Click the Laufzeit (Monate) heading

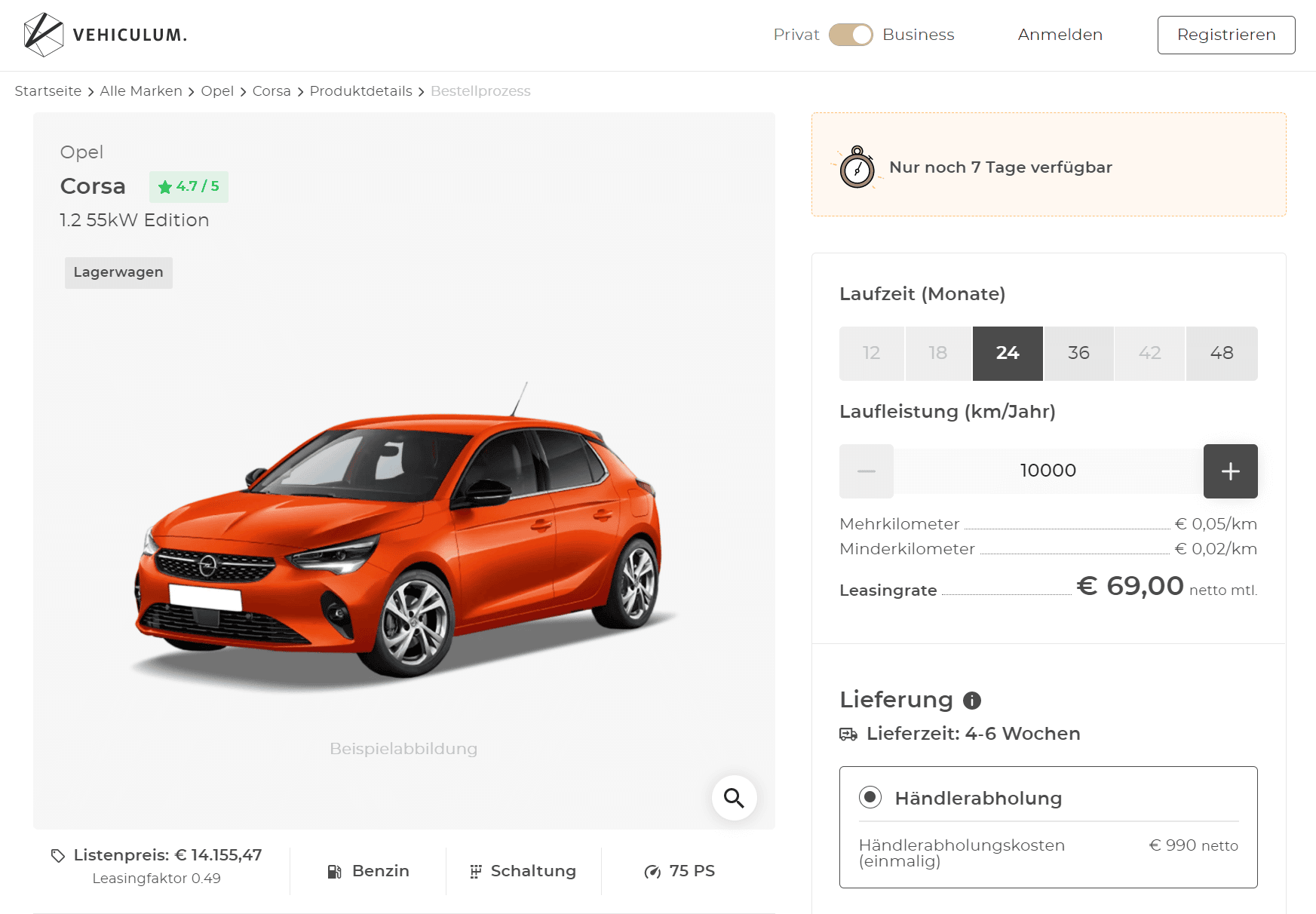(922, 294)
